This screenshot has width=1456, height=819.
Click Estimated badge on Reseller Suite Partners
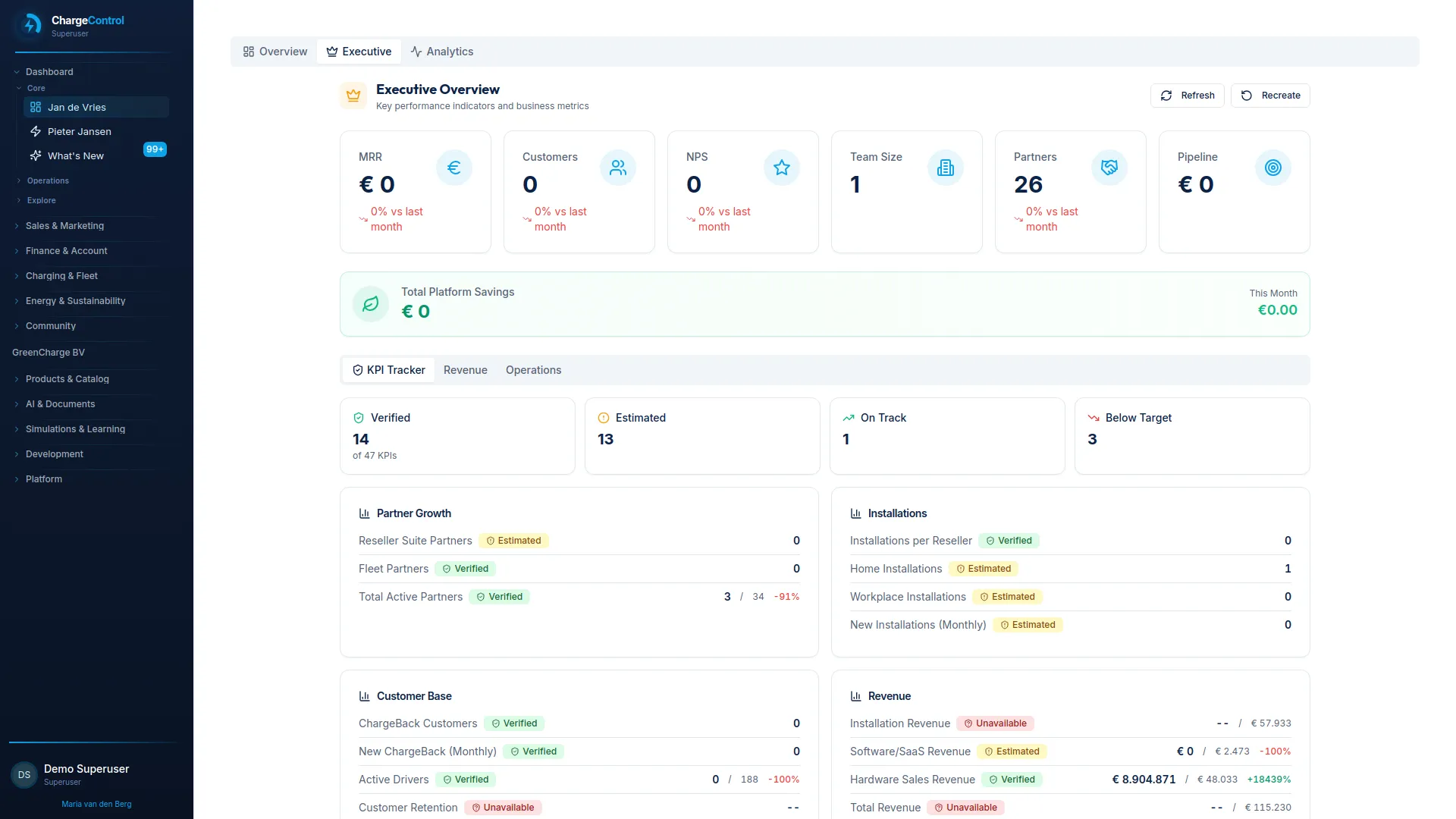click(513, 541)
